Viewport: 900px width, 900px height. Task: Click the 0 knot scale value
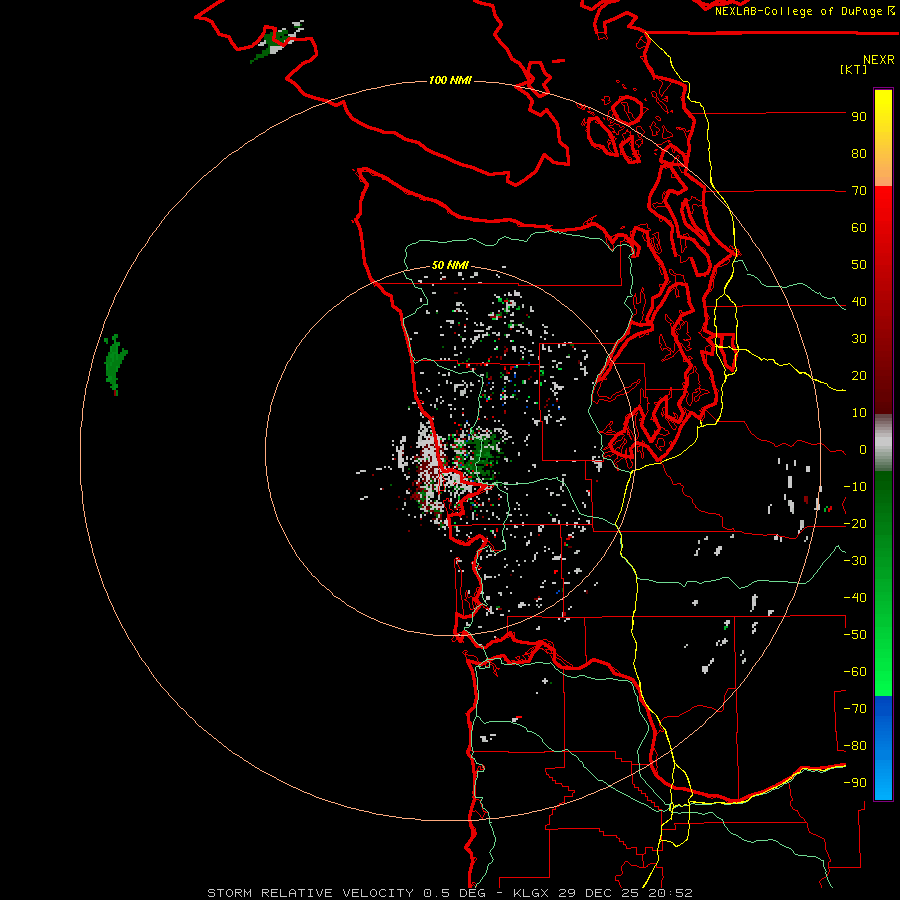tap(863, 450)
